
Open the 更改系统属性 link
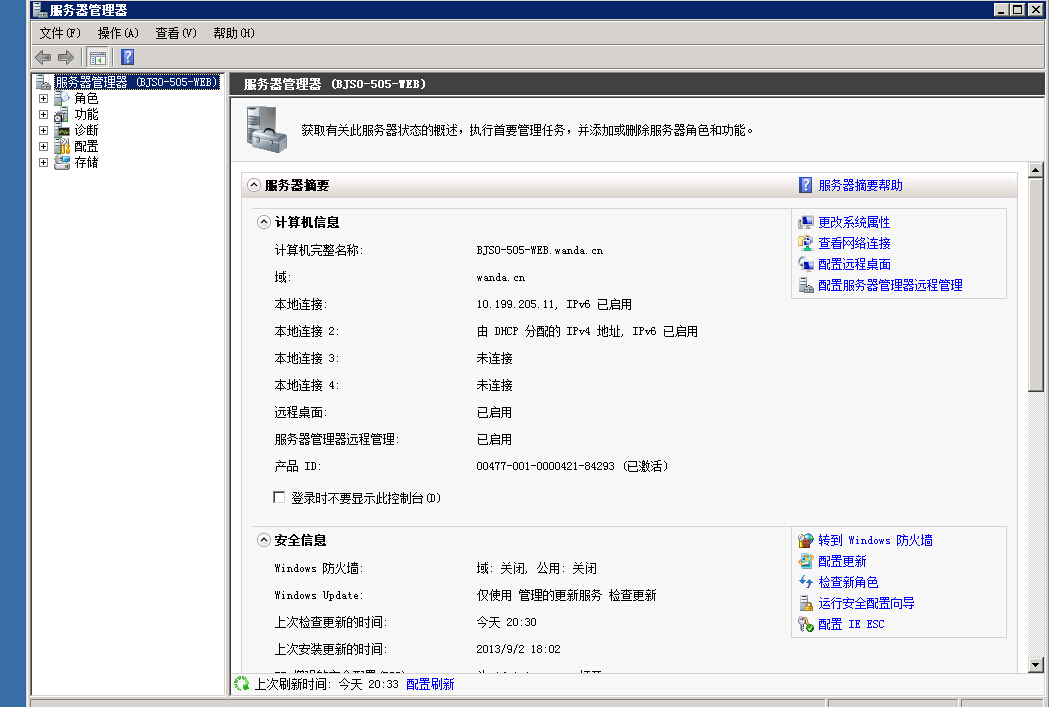(x=854, y=222)
